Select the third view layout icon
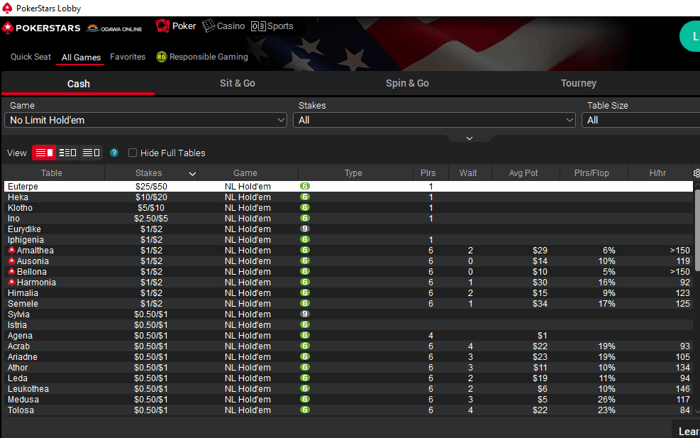Image resolution: width=700 pixels, height=438 pixels. 91,153
